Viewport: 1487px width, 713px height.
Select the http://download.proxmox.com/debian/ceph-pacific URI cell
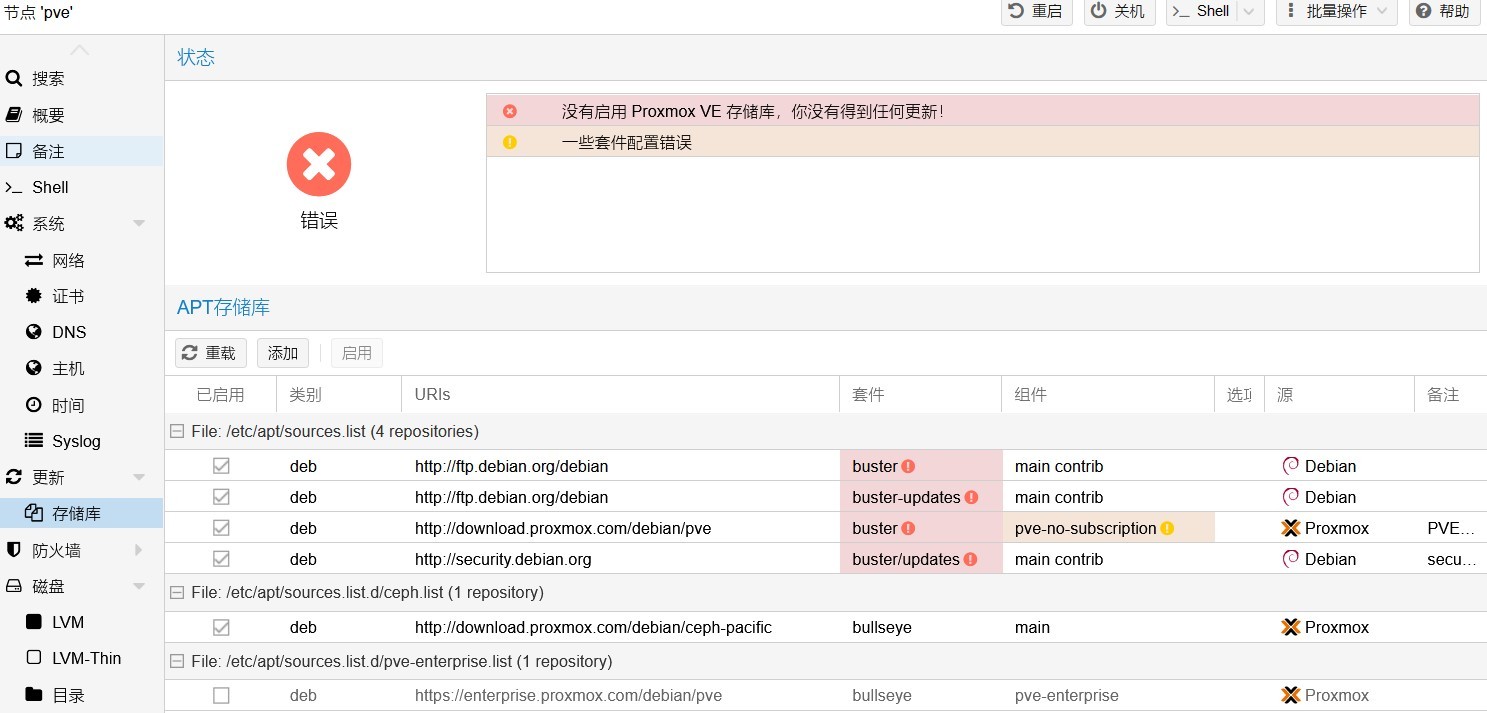(x=593, y=627)
